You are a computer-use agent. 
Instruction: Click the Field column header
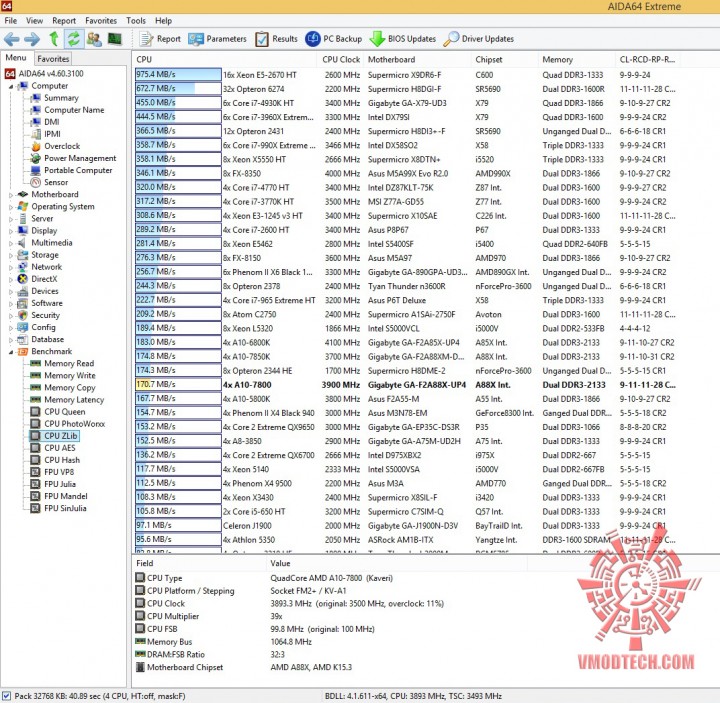click(199, 563)
